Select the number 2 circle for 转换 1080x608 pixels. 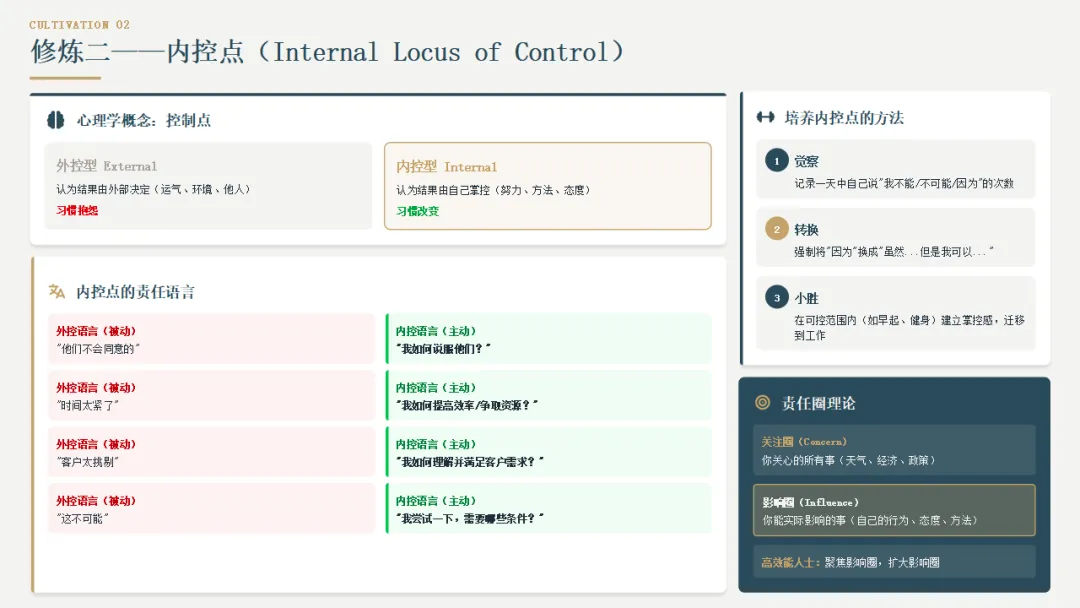click(x=777, y=229)
